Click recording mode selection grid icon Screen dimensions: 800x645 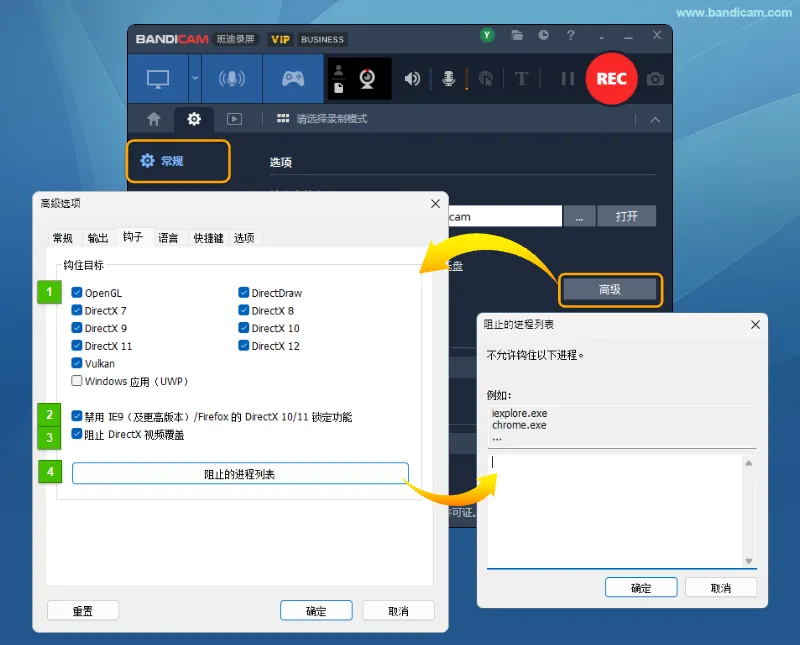(283, 119)
